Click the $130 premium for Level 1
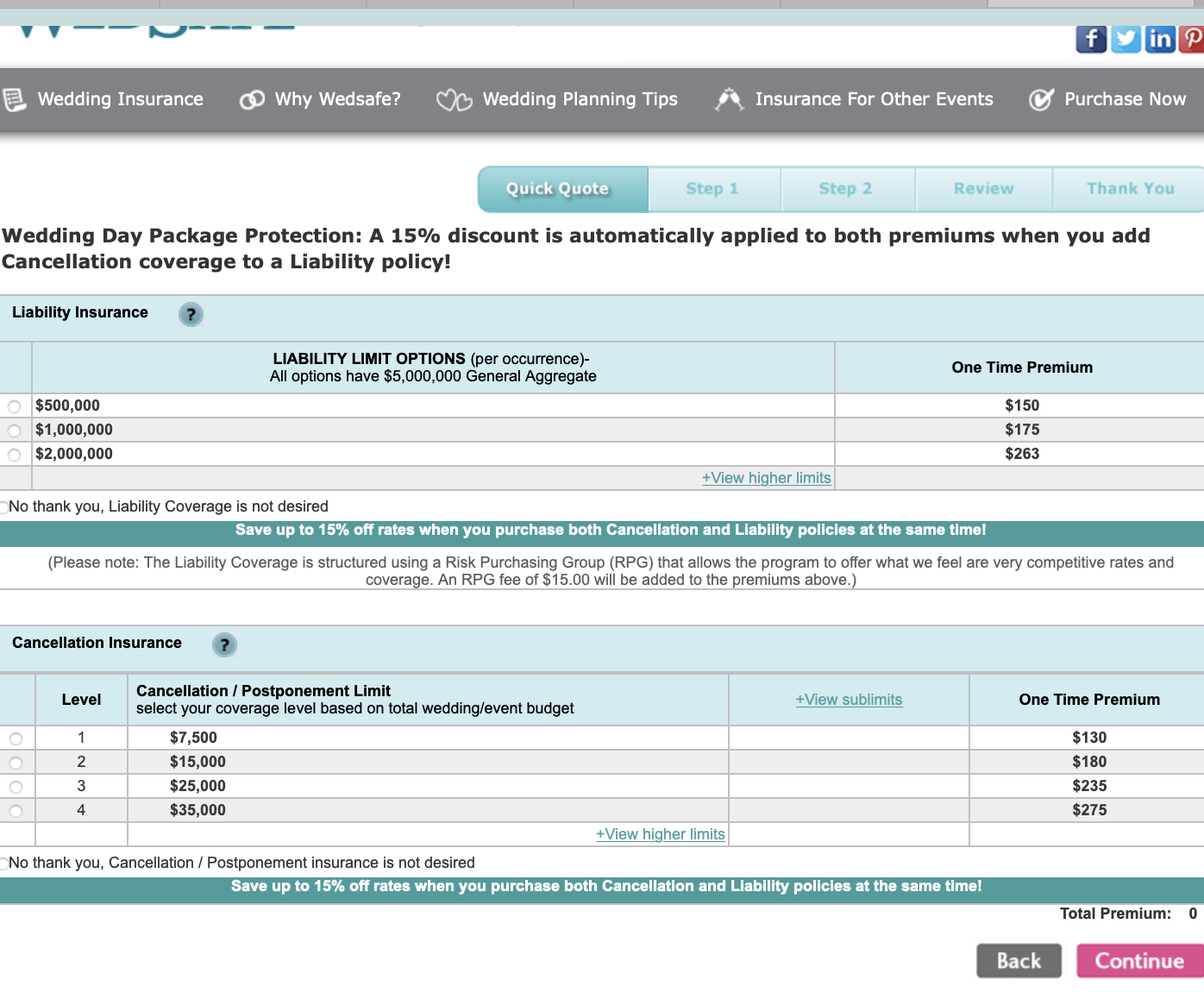This screenshot has height=999, width=1204. (x=1089, y=738)
